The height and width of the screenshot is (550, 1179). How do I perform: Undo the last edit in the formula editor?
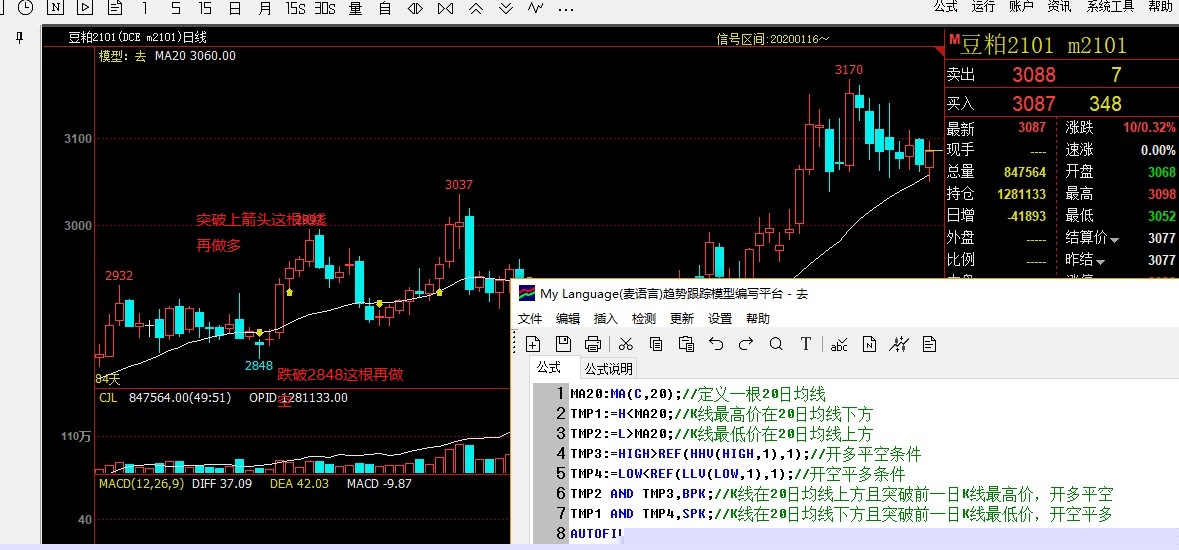[716, 344]
